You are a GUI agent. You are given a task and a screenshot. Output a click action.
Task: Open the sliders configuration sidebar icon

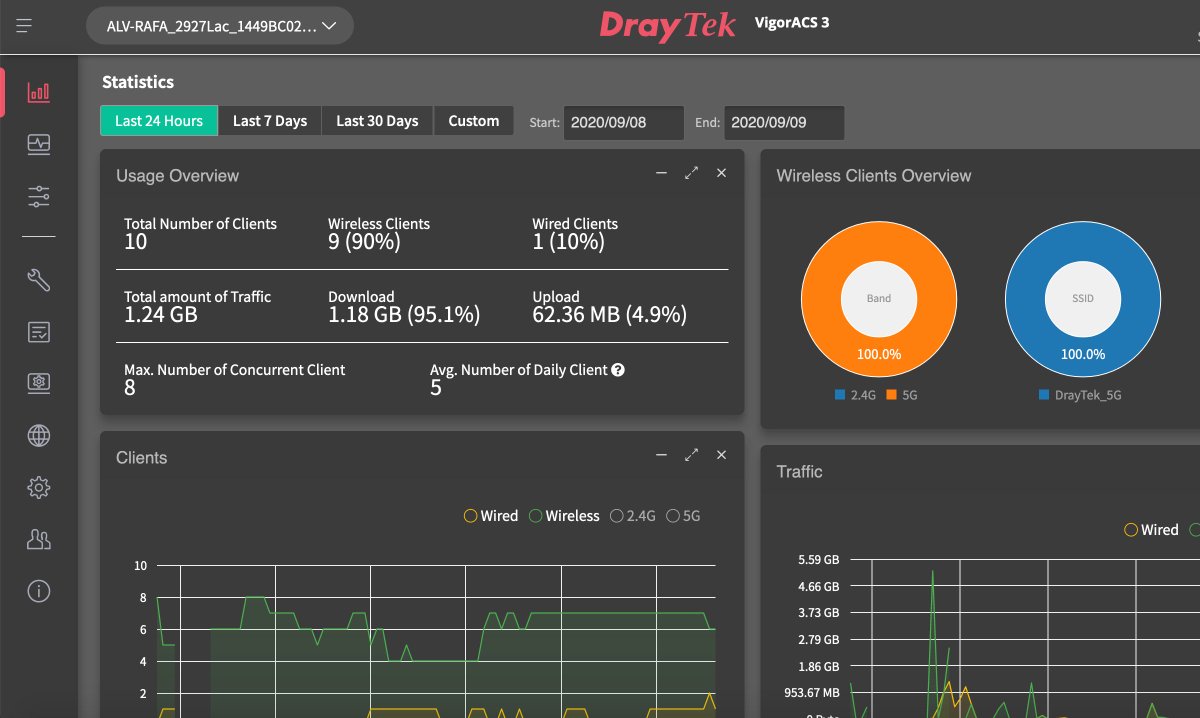point(39,196)
